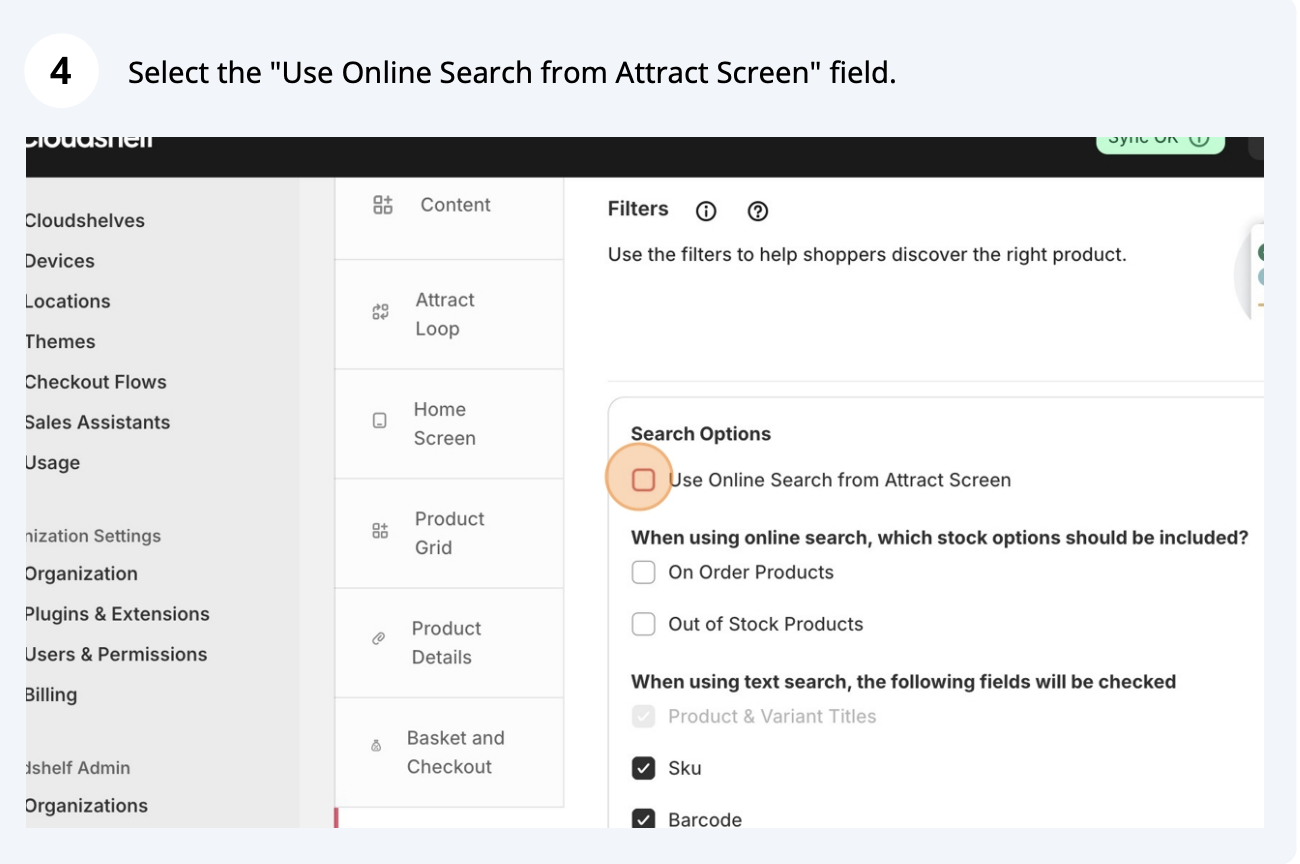Open the Content section
This screenshot has width=1300, height=864.
coord(449,219)
